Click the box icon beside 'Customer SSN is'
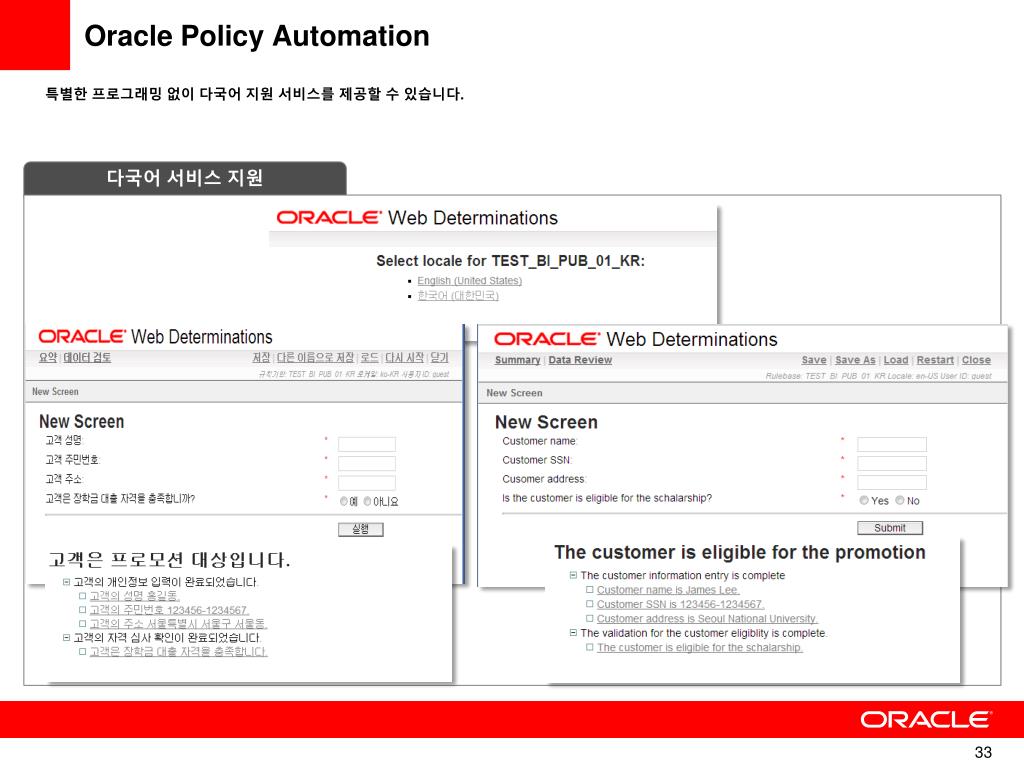 pyautogui.click(x=590, y=604)
